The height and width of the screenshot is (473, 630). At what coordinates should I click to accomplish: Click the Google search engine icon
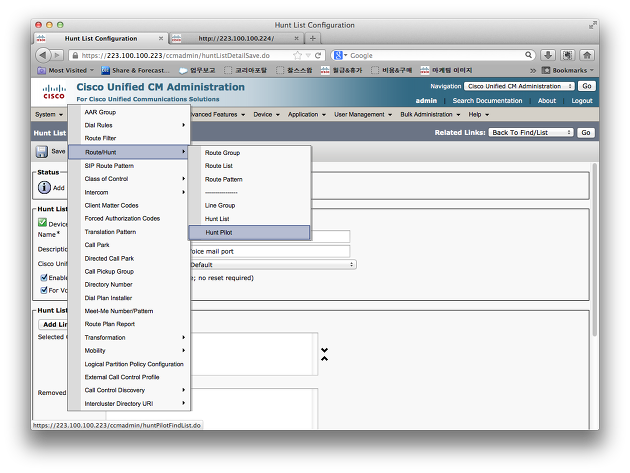338,55
